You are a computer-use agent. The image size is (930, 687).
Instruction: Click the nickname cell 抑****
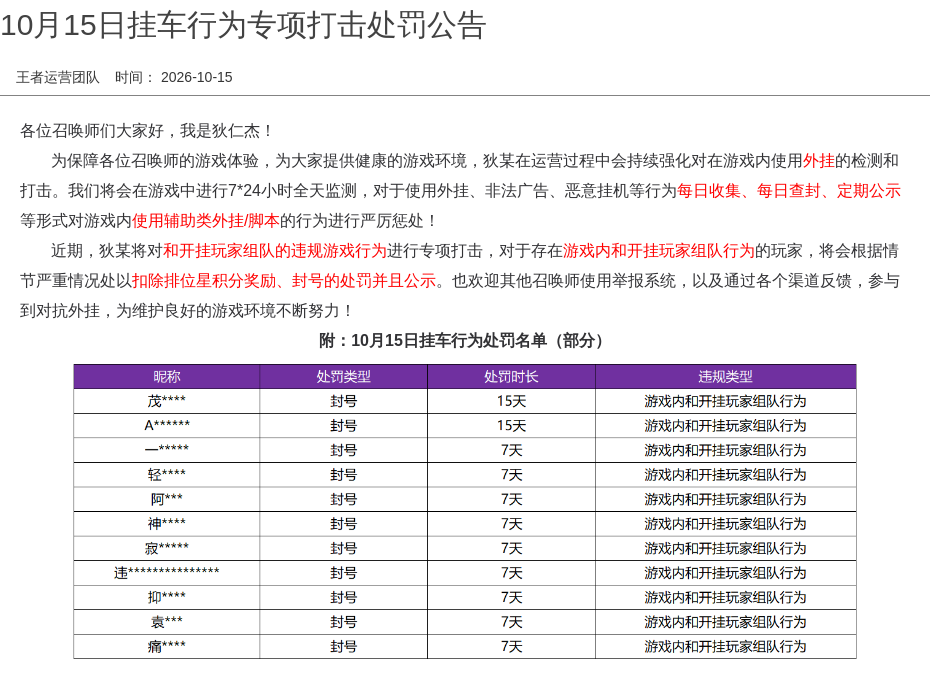(167, 597)
